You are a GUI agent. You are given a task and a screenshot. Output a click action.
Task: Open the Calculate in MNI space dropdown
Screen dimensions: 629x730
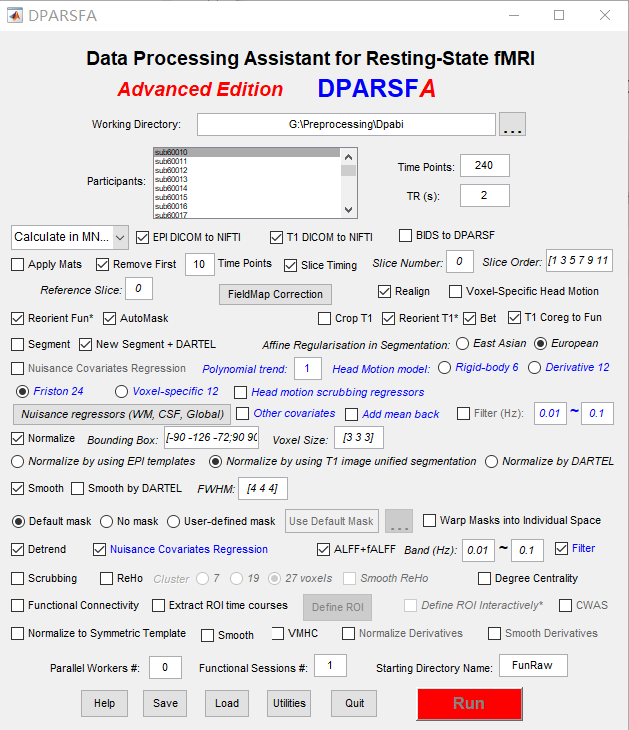pos(70,237)
